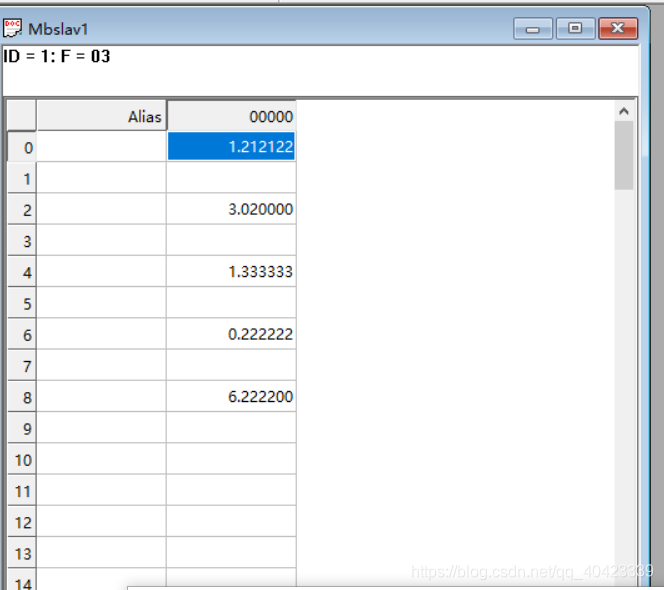This screenshot has width=664, height=590.
Task: Click row header 3
Action: (x=22, y=241)
